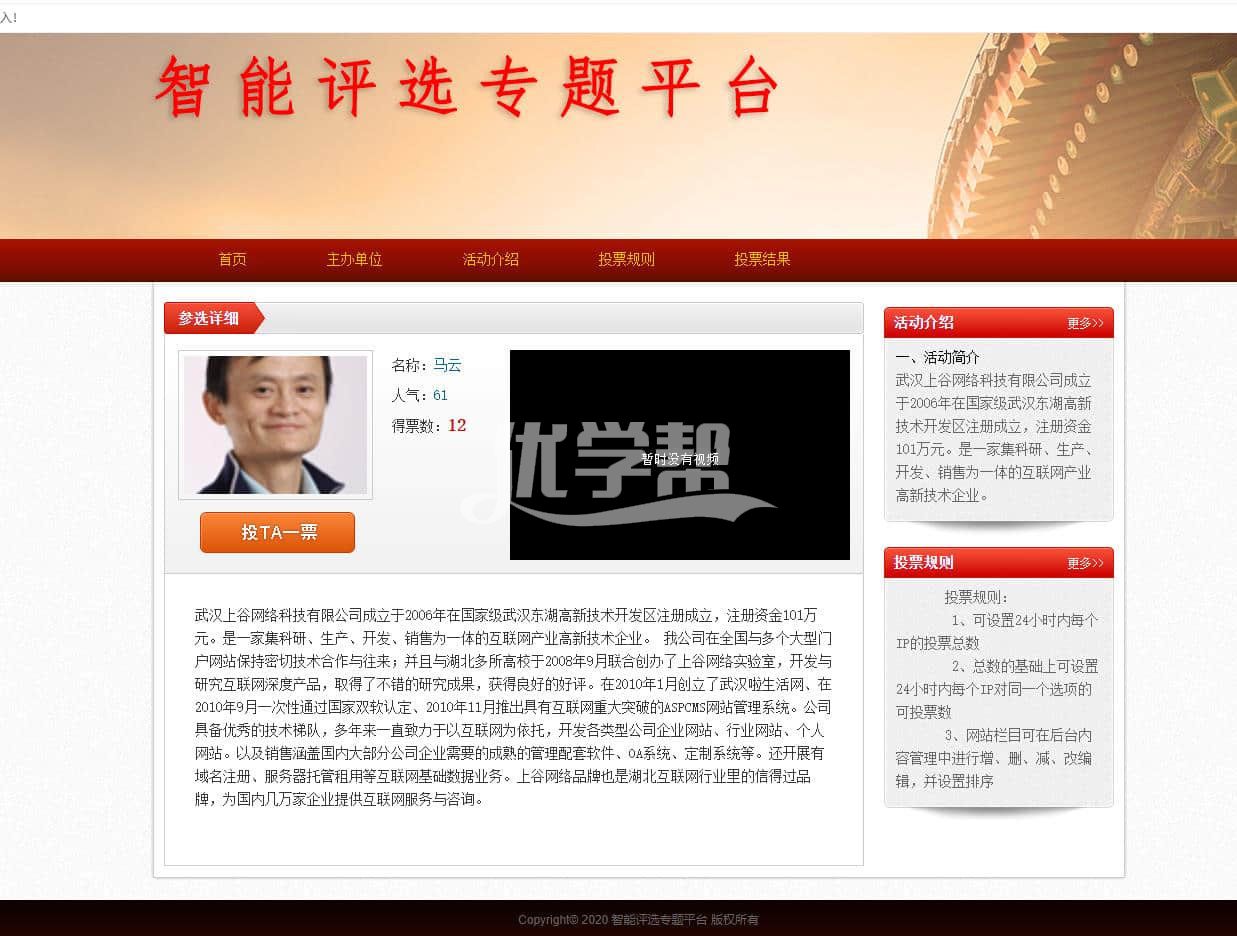1237x936 pixels.
Task: Click the 人气 value 61
Action: click(440, 395)
